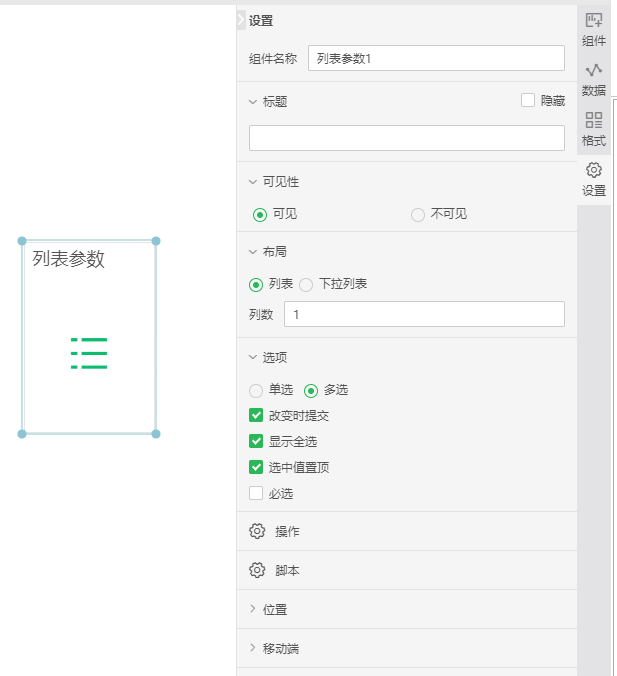
Task: Uncheck the 改变时提交 checkbox
Action: tap(256, 416)
